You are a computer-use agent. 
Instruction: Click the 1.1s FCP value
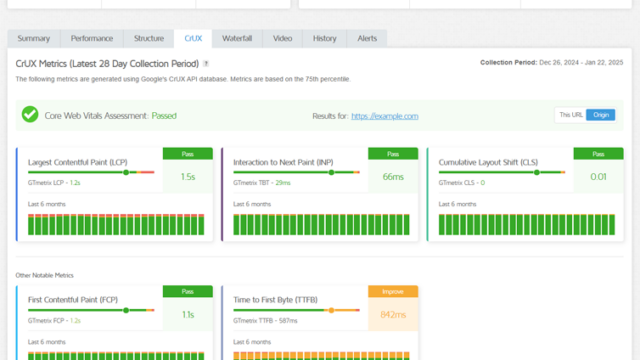[188, 315]
